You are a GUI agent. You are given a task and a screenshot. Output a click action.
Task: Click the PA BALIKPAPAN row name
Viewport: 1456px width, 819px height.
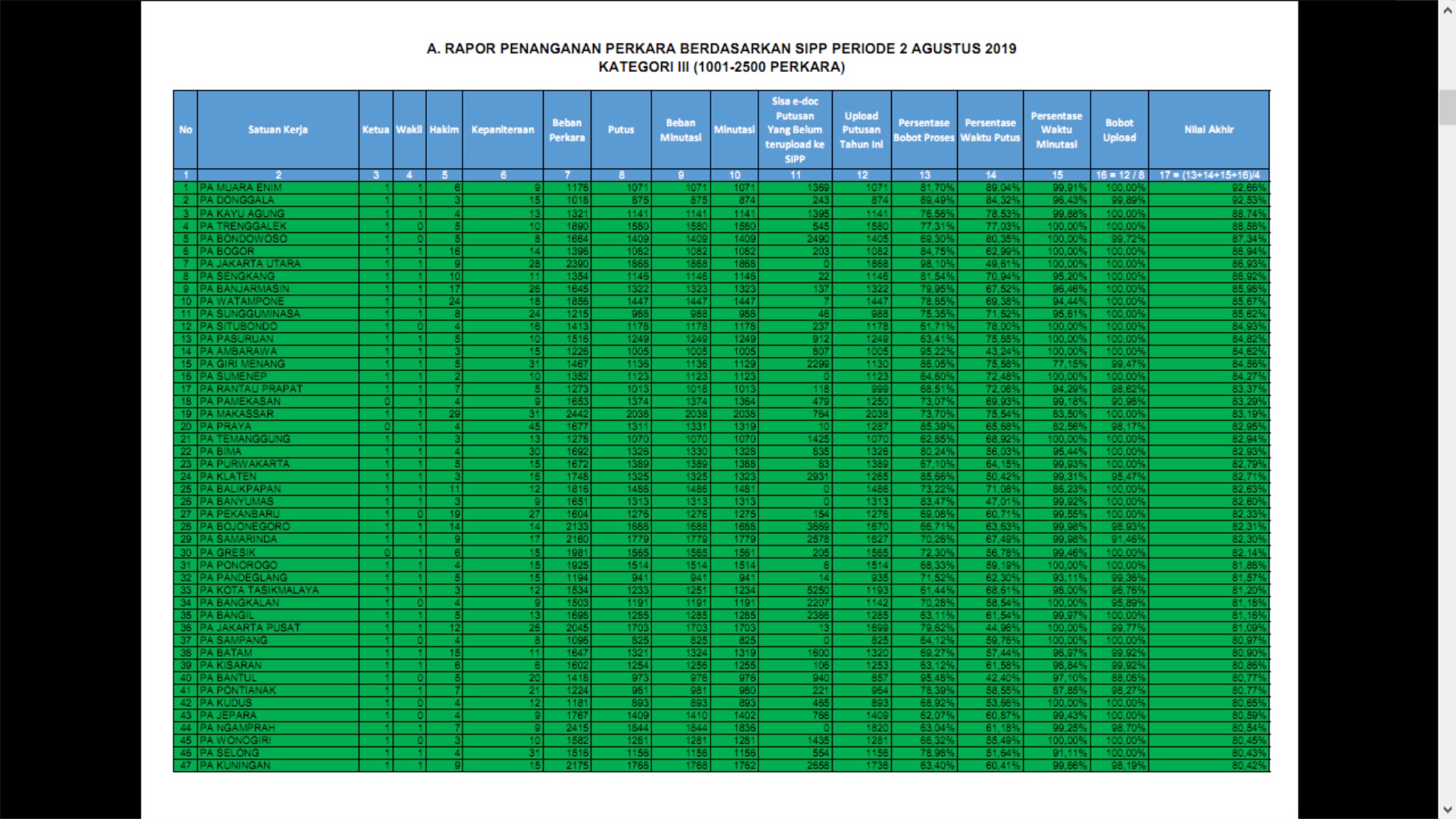(x=240, y=489)
